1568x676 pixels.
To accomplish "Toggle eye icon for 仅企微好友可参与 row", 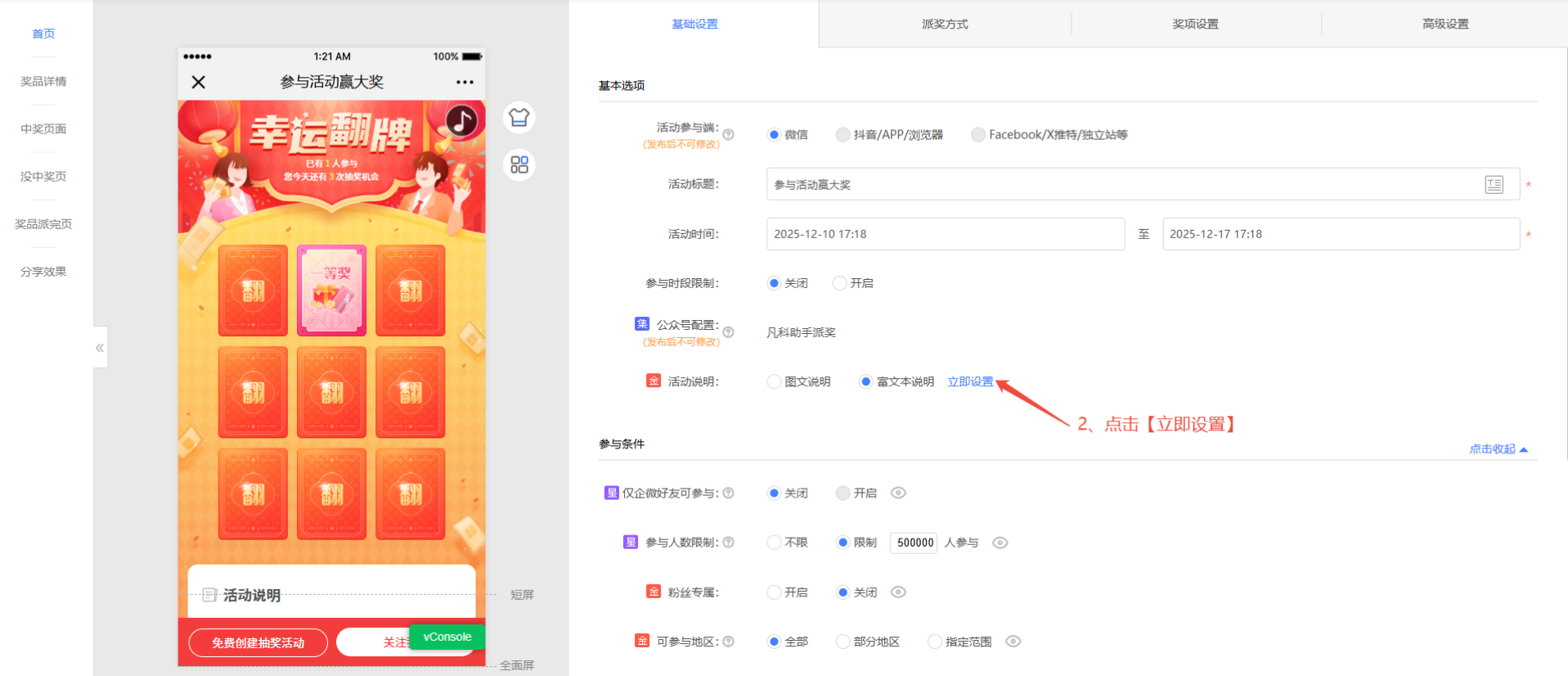I will pyautogui.click(x=898, y=493).
